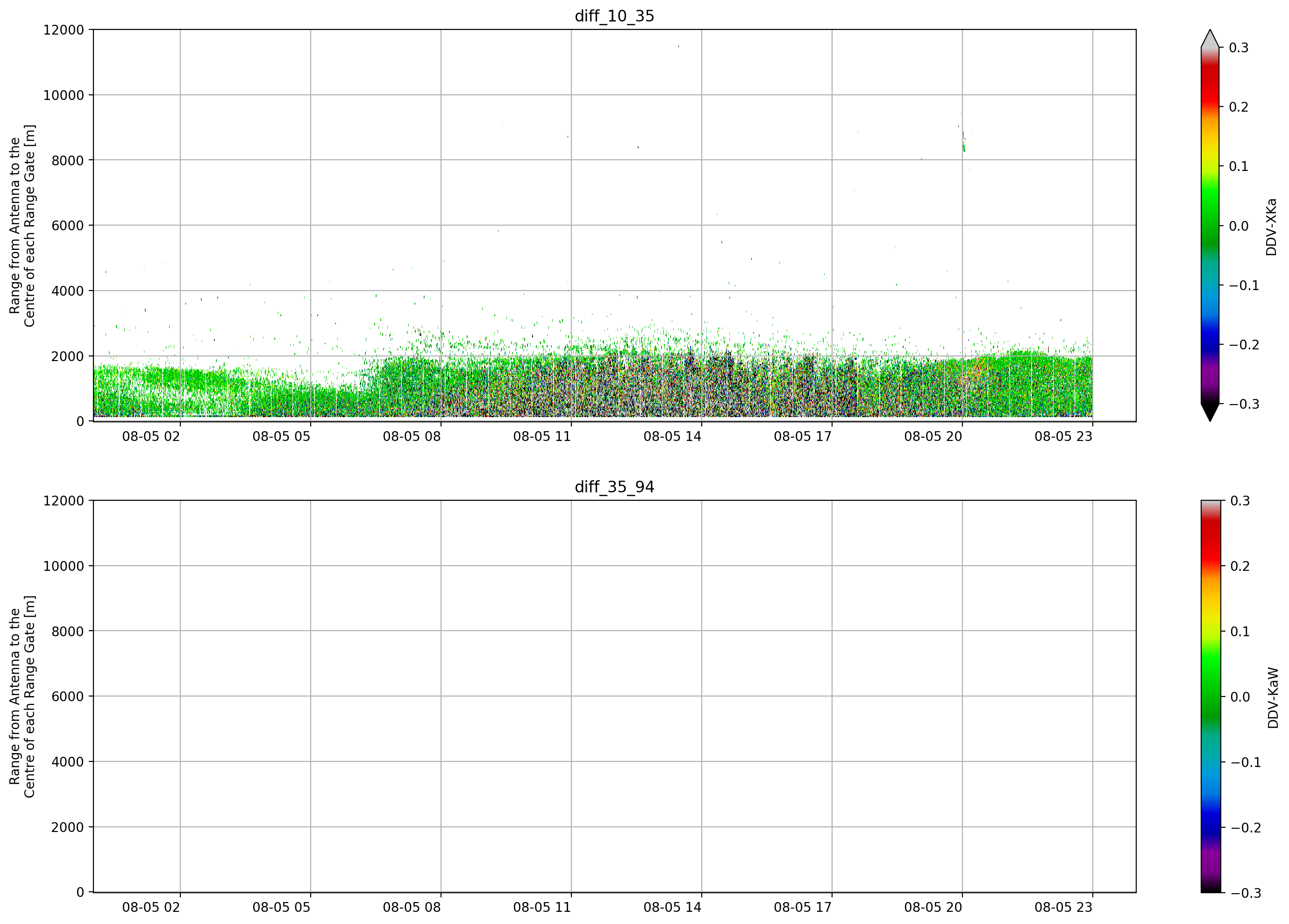The image size is (1289, 924).
Task: Select the y-axis range label of diff_10_35 plot
Action: (22, 226)
